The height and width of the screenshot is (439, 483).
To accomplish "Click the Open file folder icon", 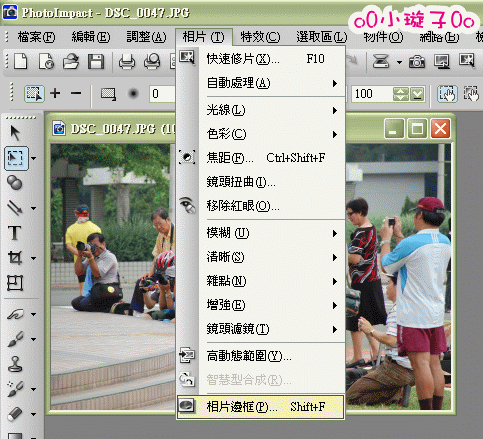I will pos(71,62).
